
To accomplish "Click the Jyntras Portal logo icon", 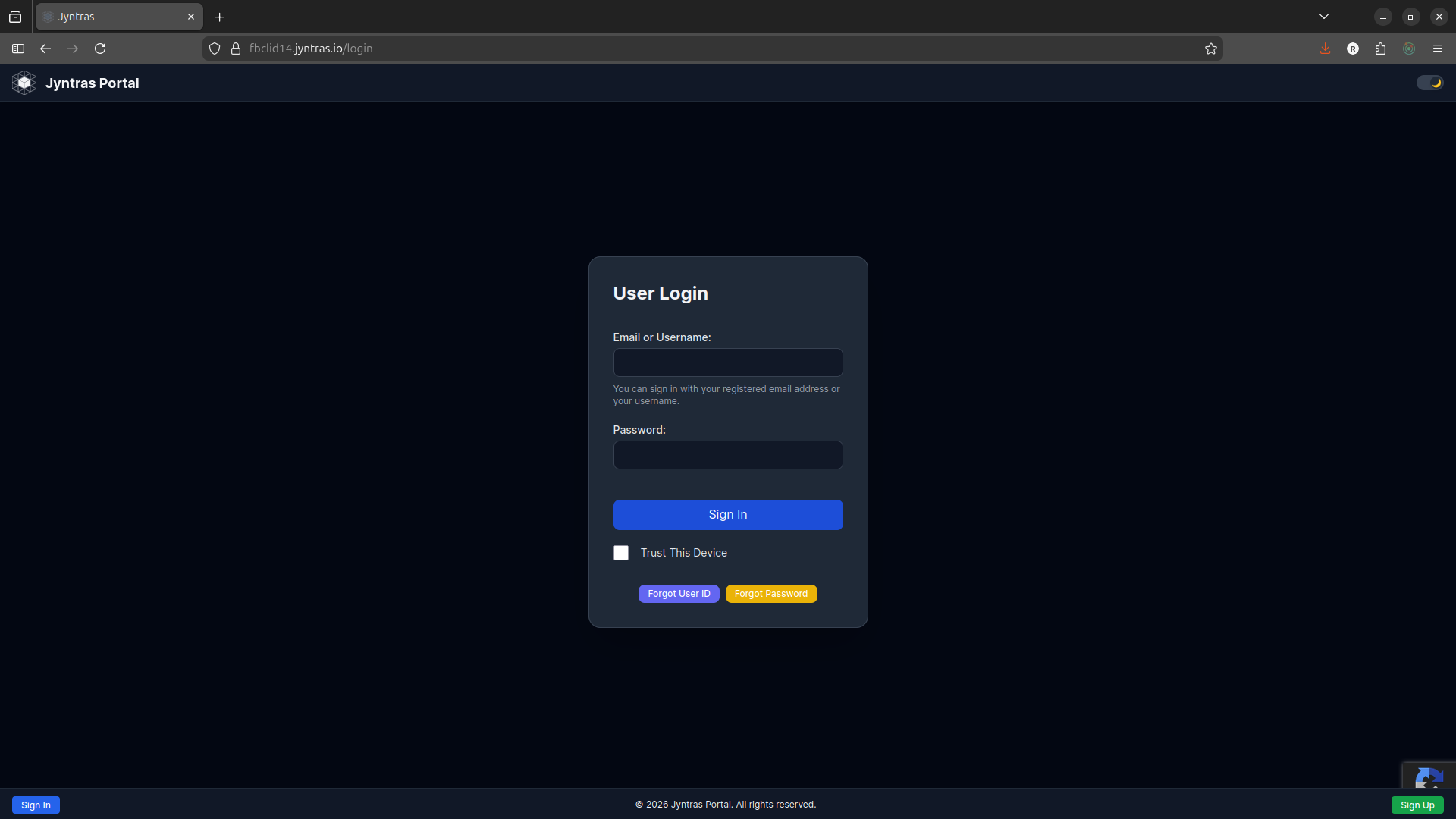I will click(x=24, y=83).
